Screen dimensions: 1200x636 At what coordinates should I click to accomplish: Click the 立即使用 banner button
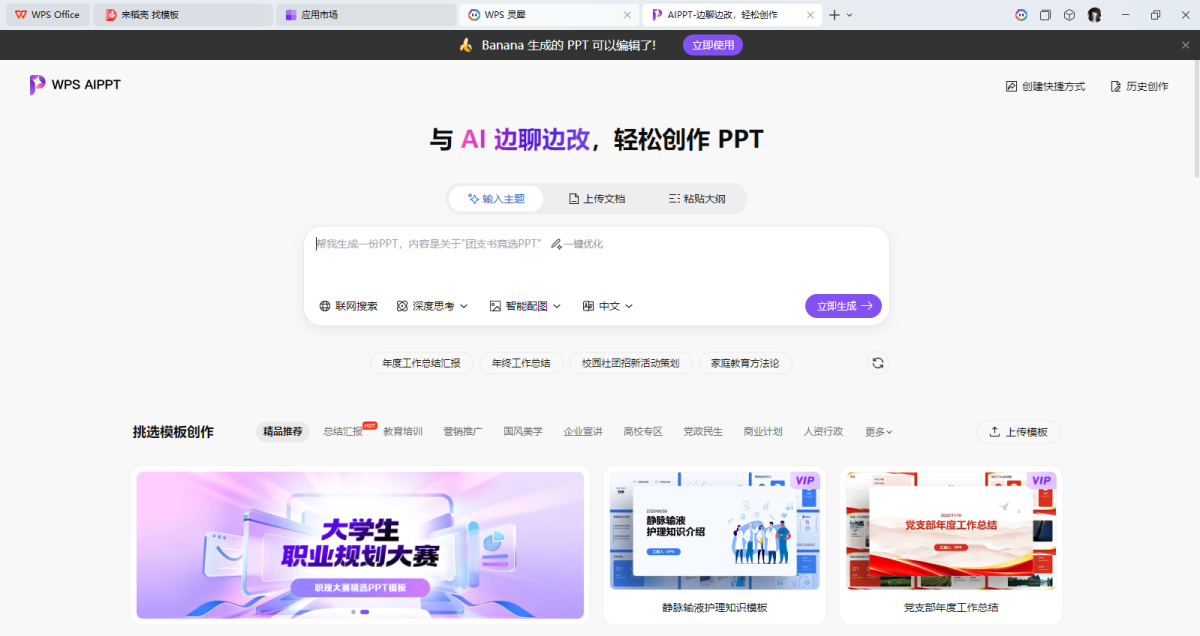(x=712, y=45)
